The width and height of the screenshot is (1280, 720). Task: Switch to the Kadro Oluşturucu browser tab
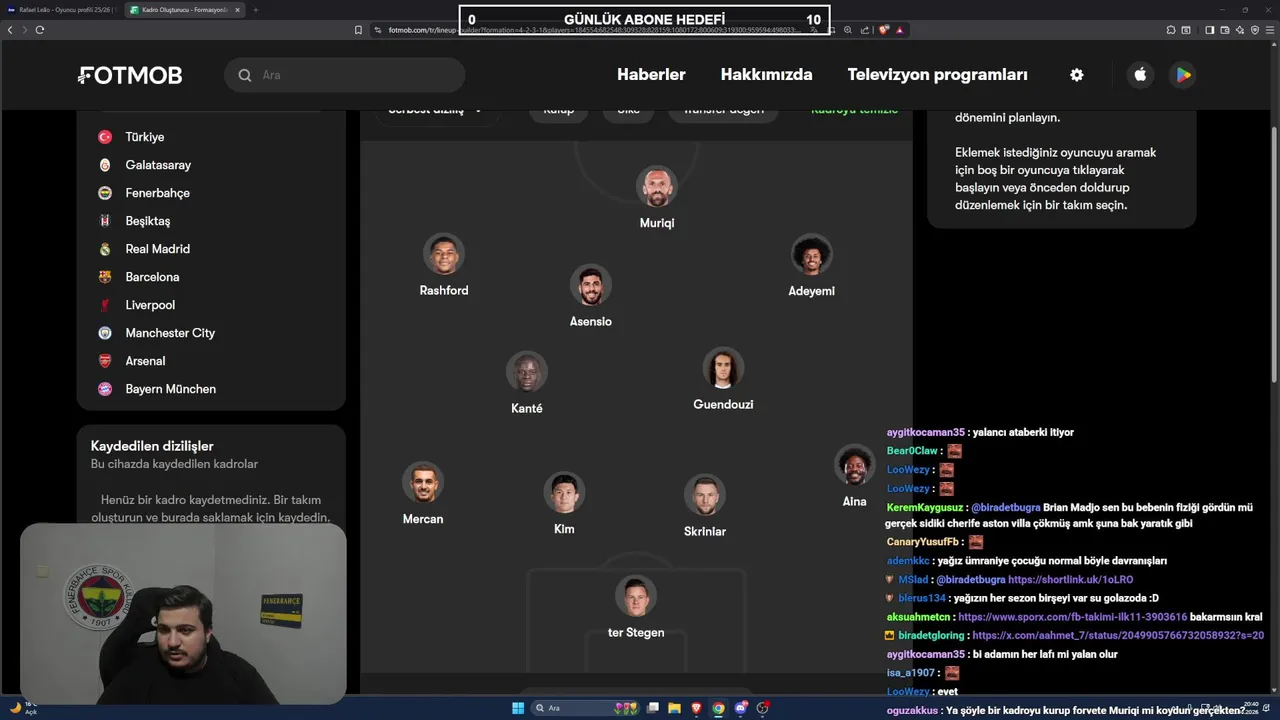[x=185, y=10]
